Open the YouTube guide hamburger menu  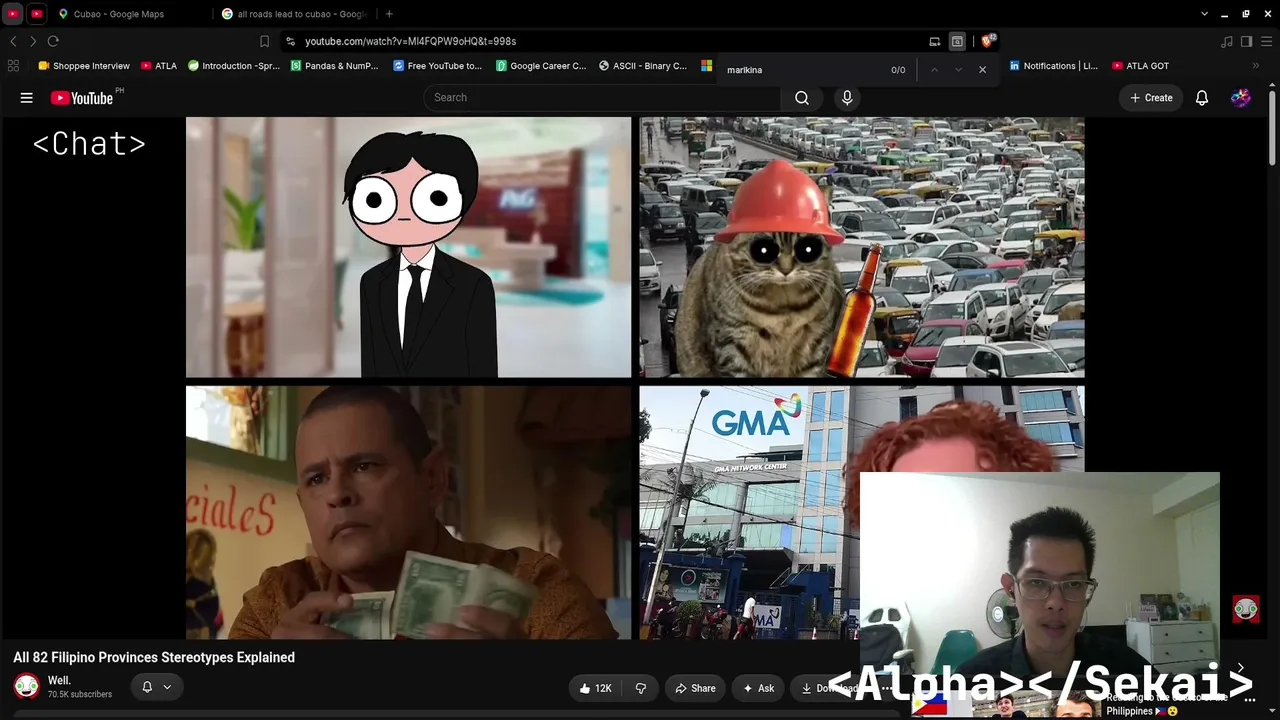coord(27,98)
